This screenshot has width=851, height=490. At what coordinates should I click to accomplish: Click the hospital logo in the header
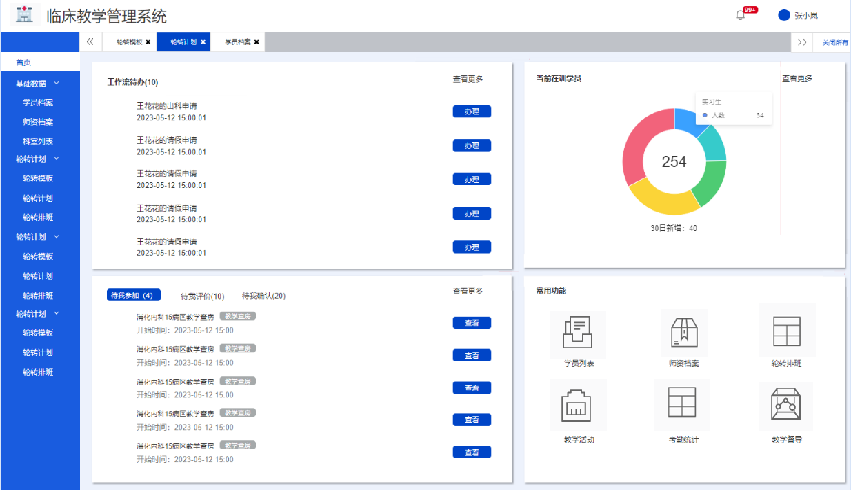tap(24, 15)
